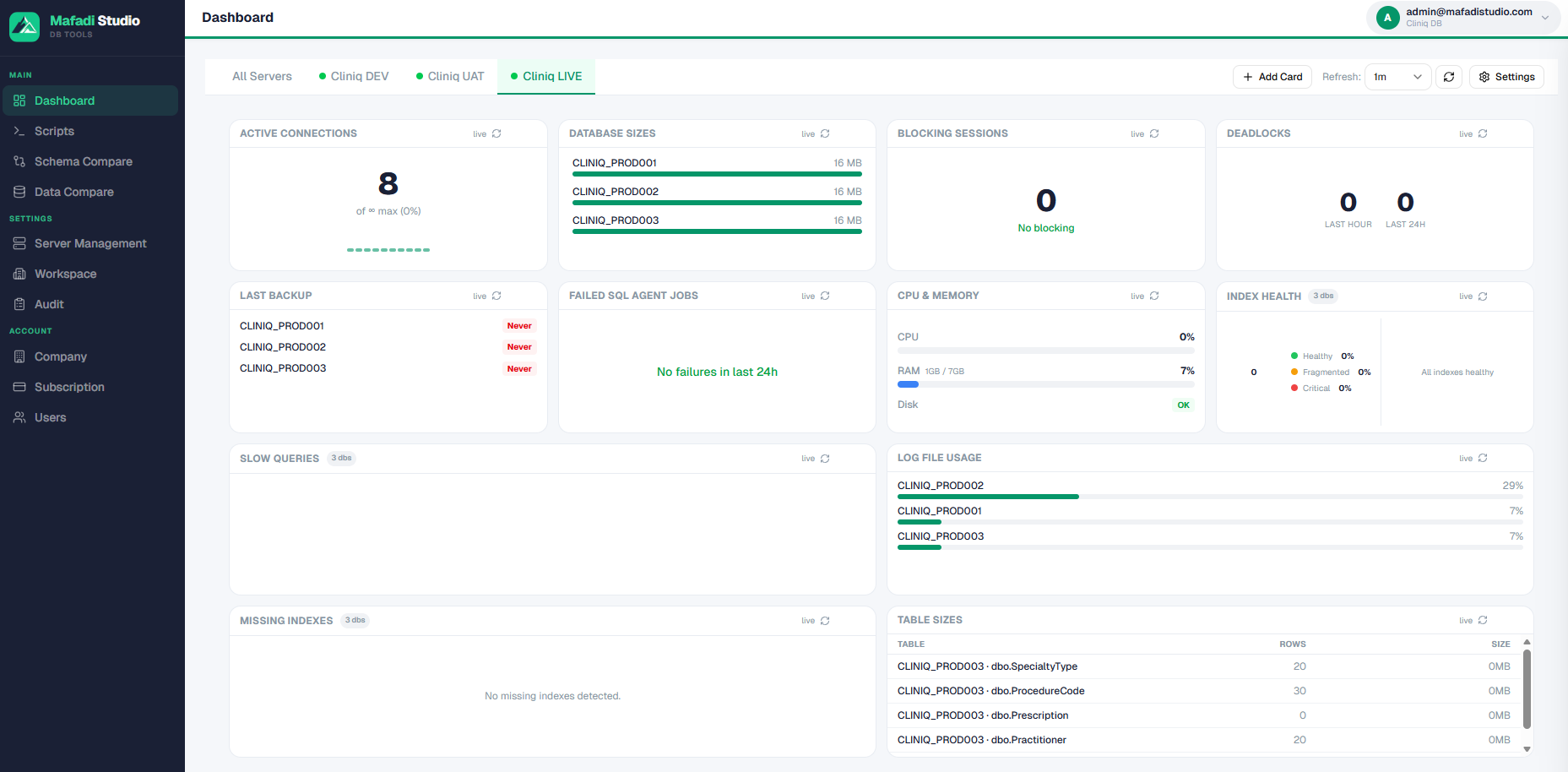Viewport: 1568px width, 772px height.
Task: Click the Add Card button
Action: coord(1272,77)
